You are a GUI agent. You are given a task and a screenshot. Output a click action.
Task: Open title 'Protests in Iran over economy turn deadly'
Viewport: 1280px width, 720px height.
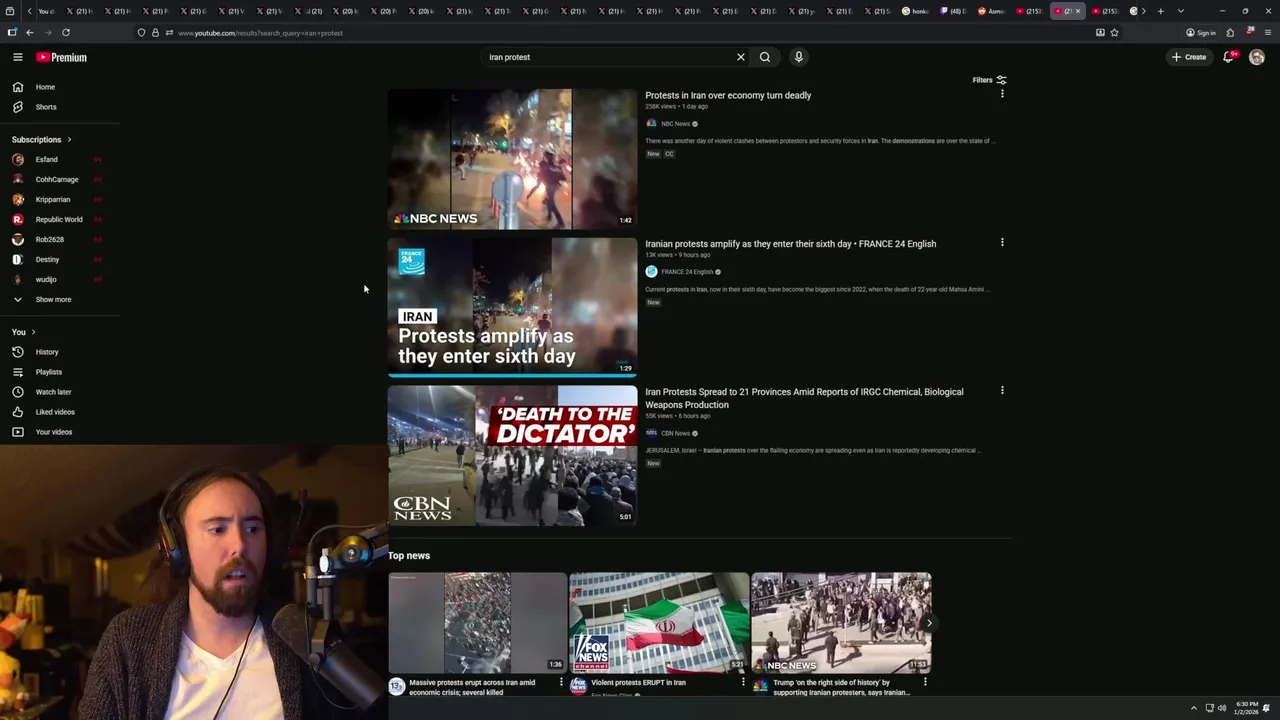(x=728, y=96)
